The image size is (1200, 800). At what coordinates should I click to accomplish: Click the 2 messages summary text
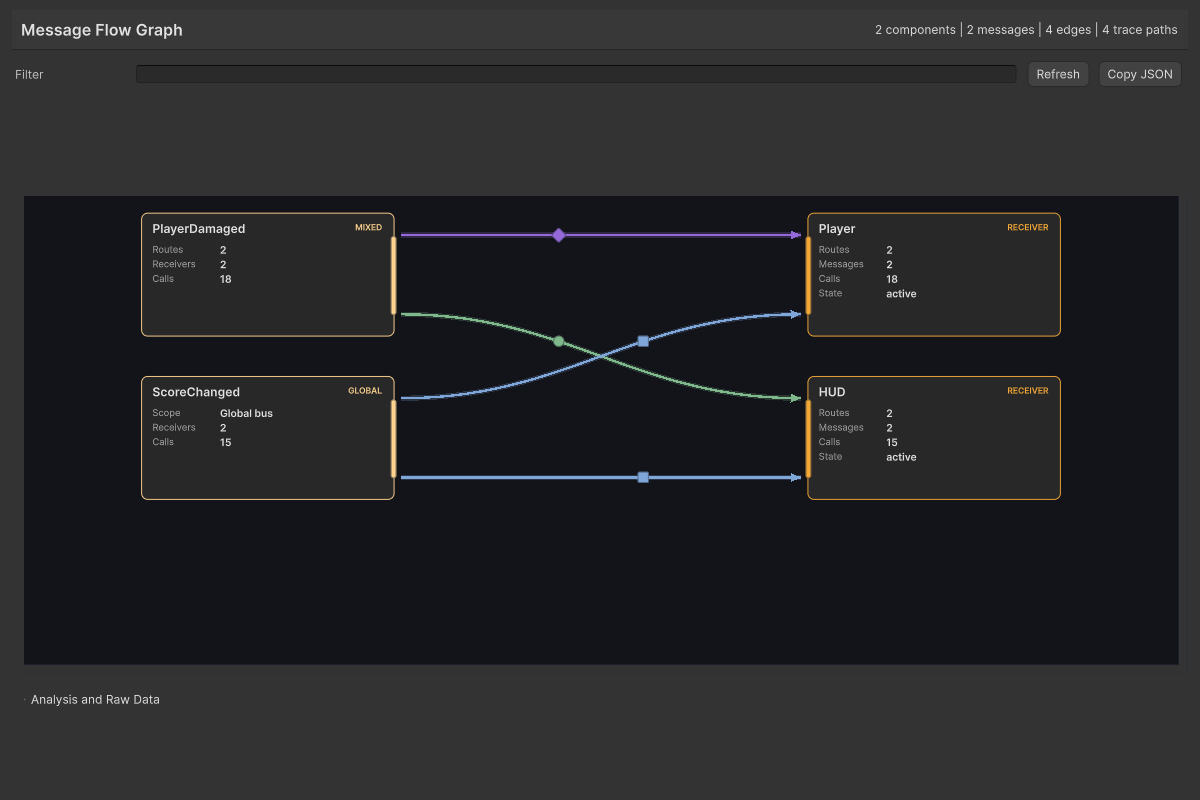tap(1001, 30)
